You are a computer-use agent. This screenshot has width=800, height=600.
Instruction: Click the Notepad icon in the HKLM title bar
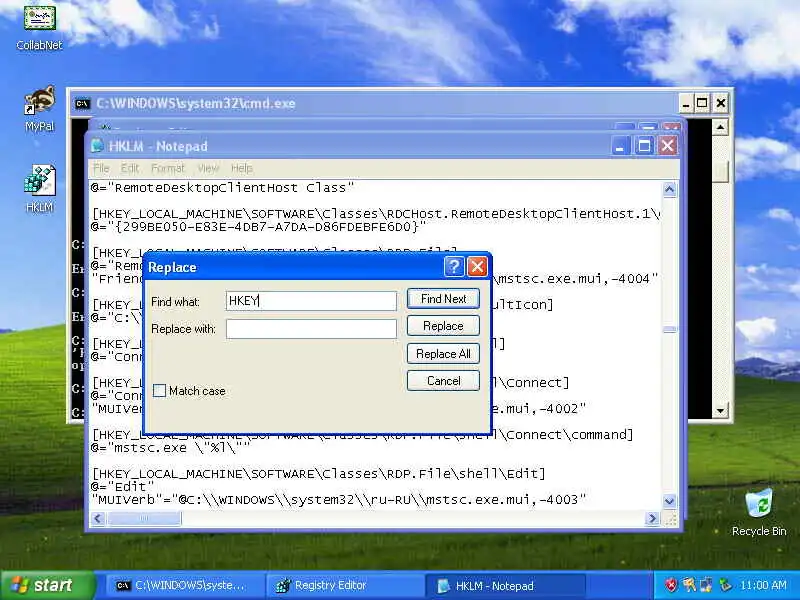97,146
